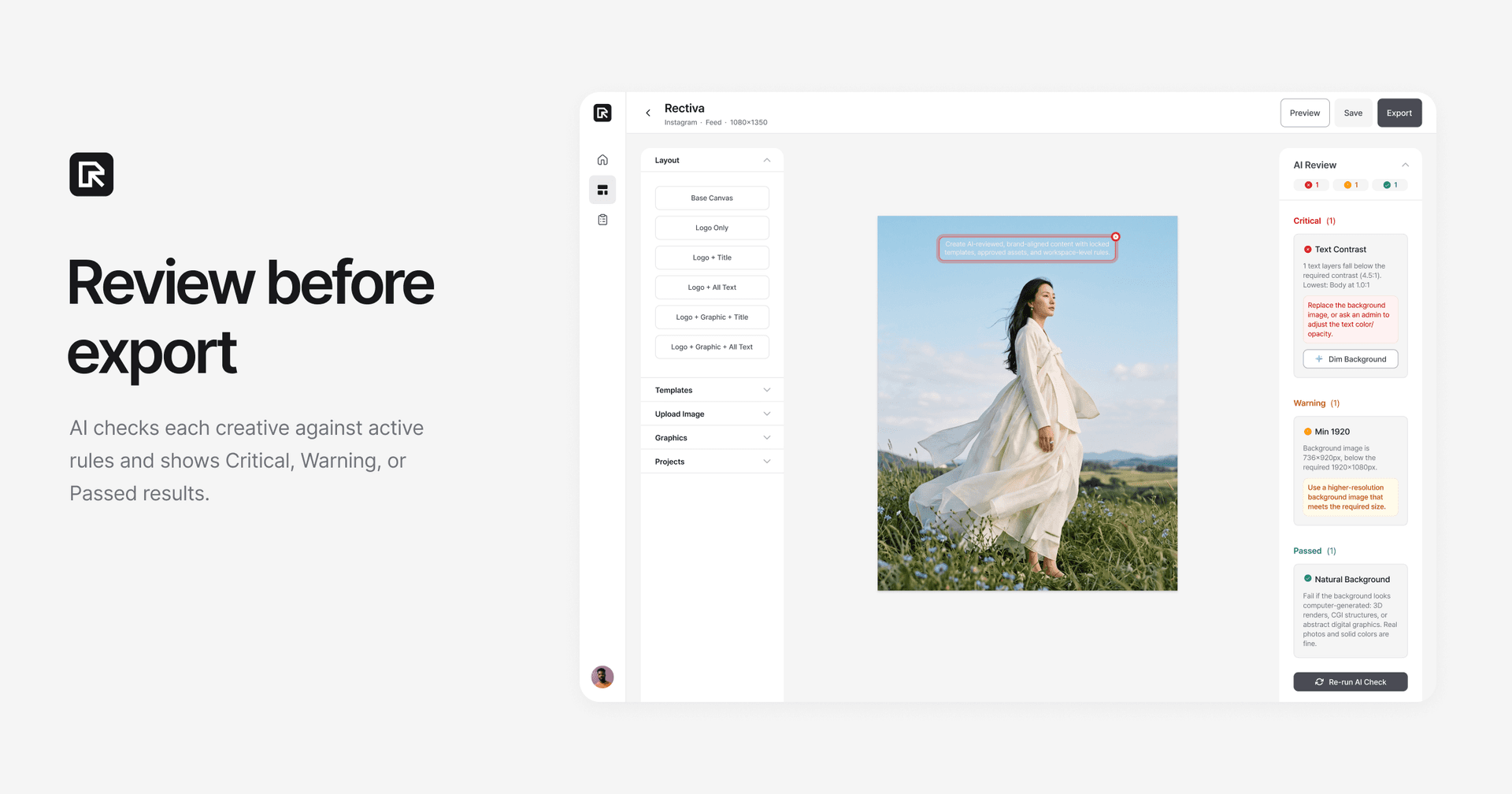Click the 'Replace the background image' suggestion
The width and height of the screenshot is (1512, 794).
click(x=1350, y=320)
